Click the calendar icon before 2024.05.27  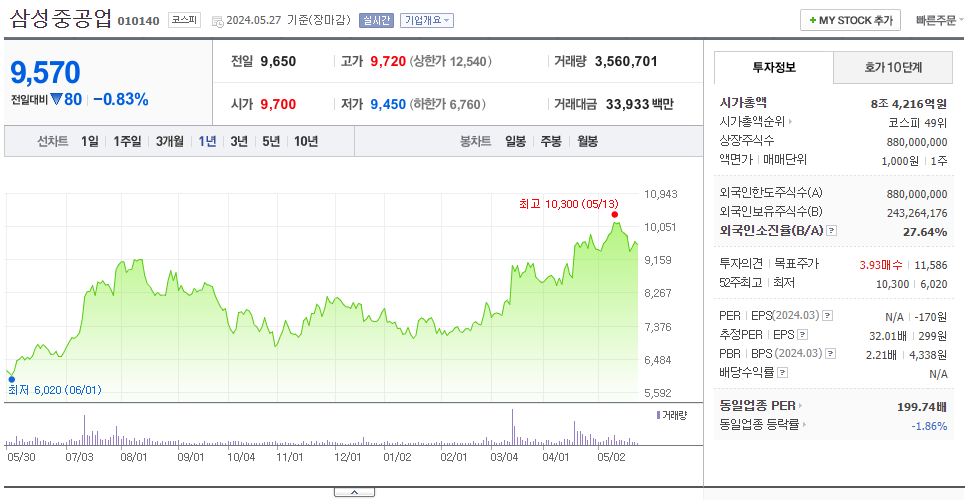pos(217,21)
